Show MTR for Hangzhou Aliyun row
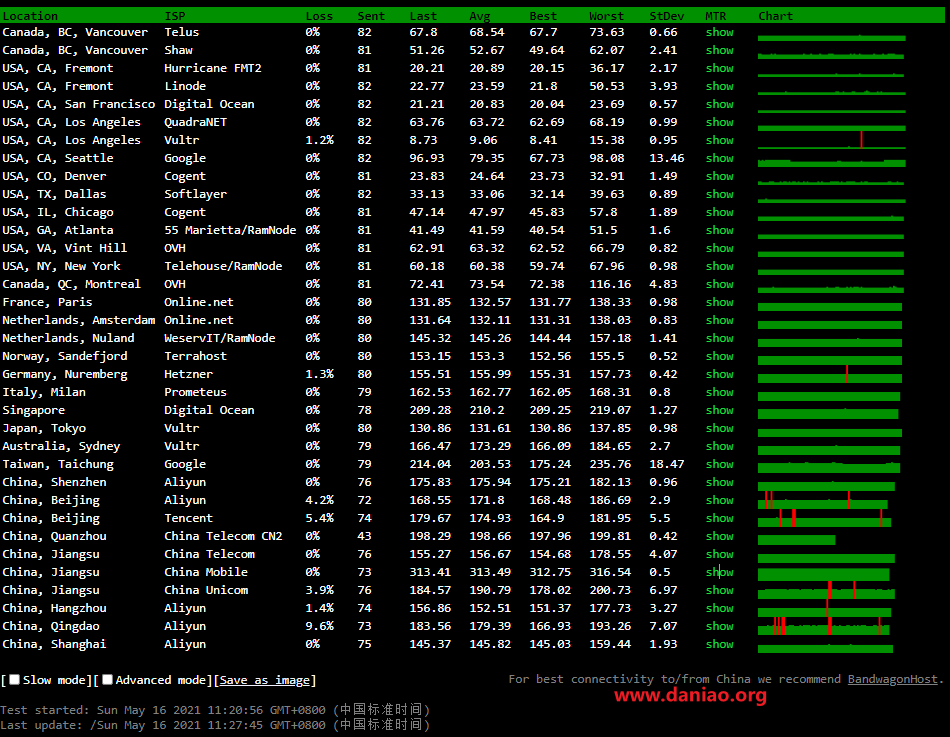Image resolution: width=950 pixels, height=737 pixels. (720, 608)
